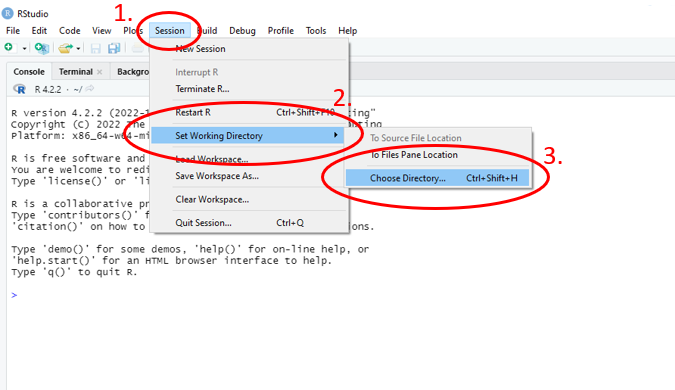Click the New File icon
This screenshot has width=675, height=390.
pos(9,47)
